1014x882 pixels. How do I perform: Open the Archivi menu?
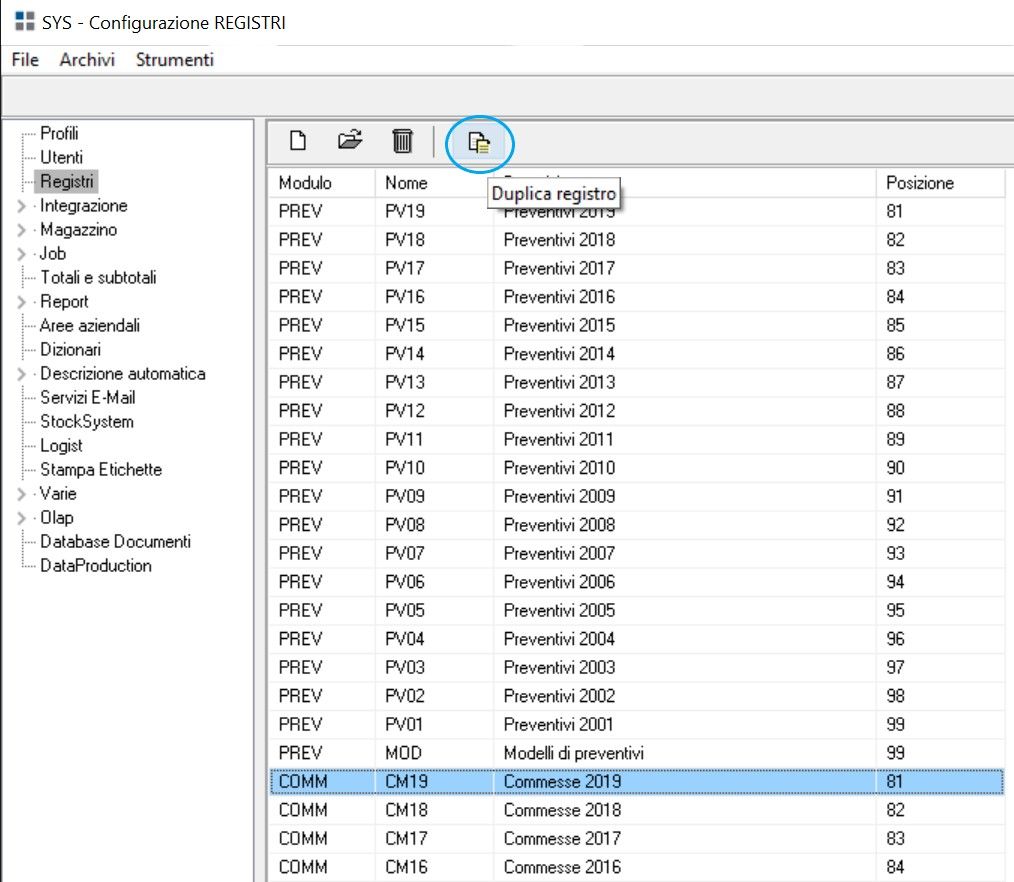pyautogui.click(x=87, y=59)
